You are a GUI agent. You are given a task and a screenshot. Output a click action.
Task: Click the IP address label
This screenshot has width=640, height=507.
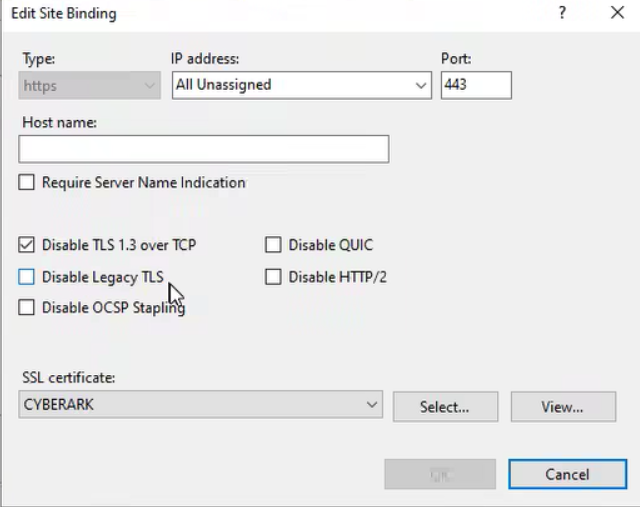click(x=205, y=59)
